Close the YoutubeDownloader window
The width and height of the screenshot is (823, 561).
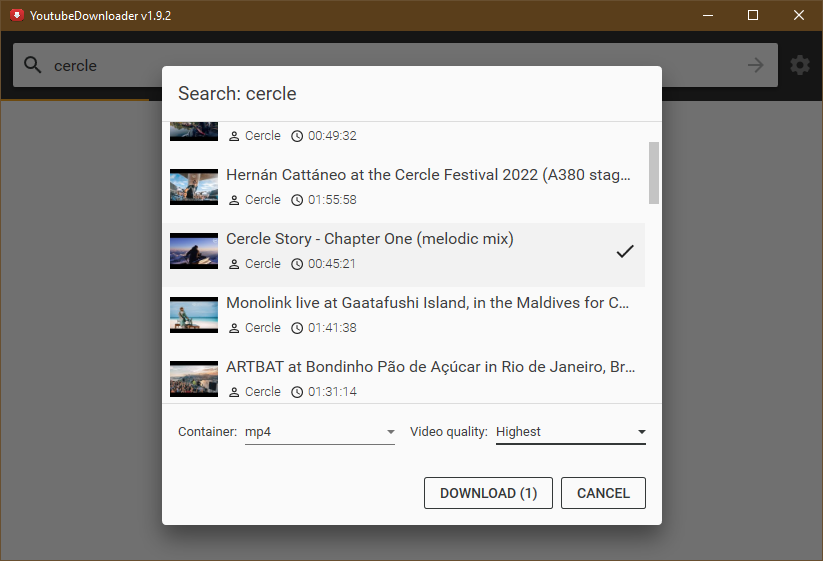pos(798,15)
